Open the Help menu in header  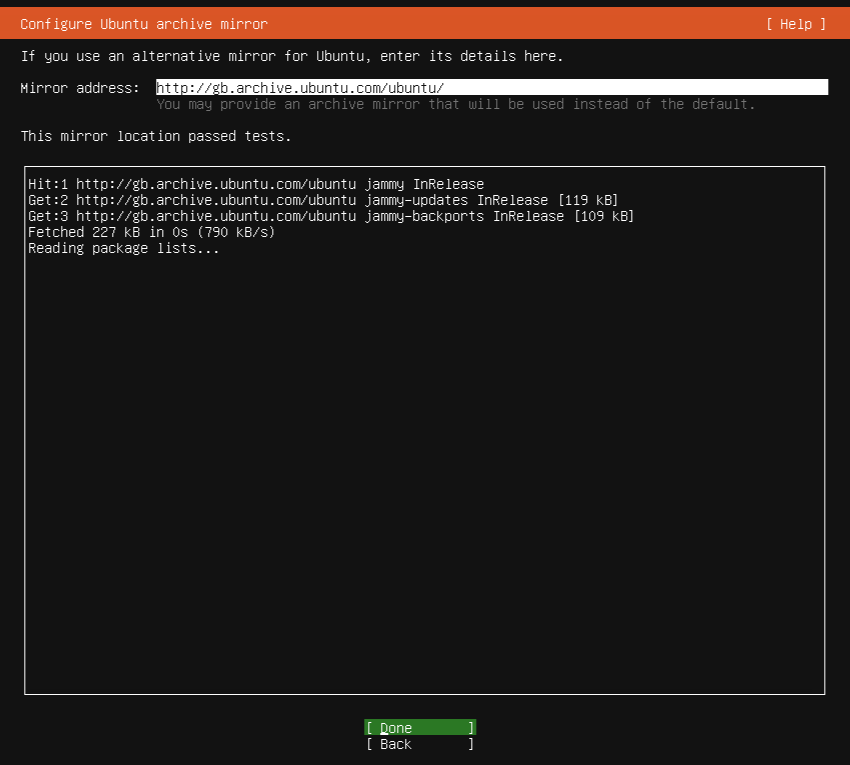point(796,24)
